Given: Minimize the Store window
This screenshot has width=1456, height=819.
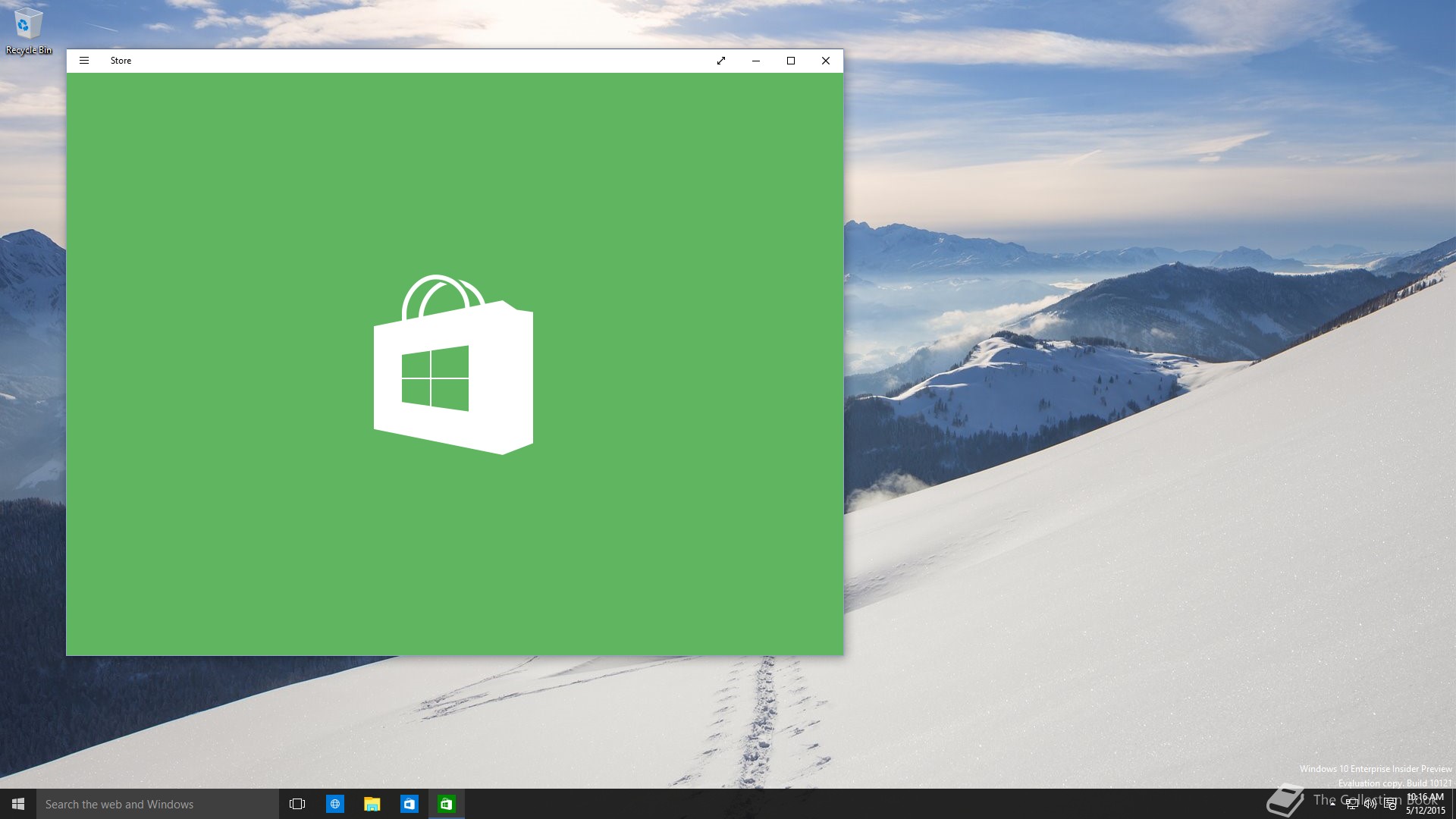Looking at the screenshot, I should [x=756, y=61].
